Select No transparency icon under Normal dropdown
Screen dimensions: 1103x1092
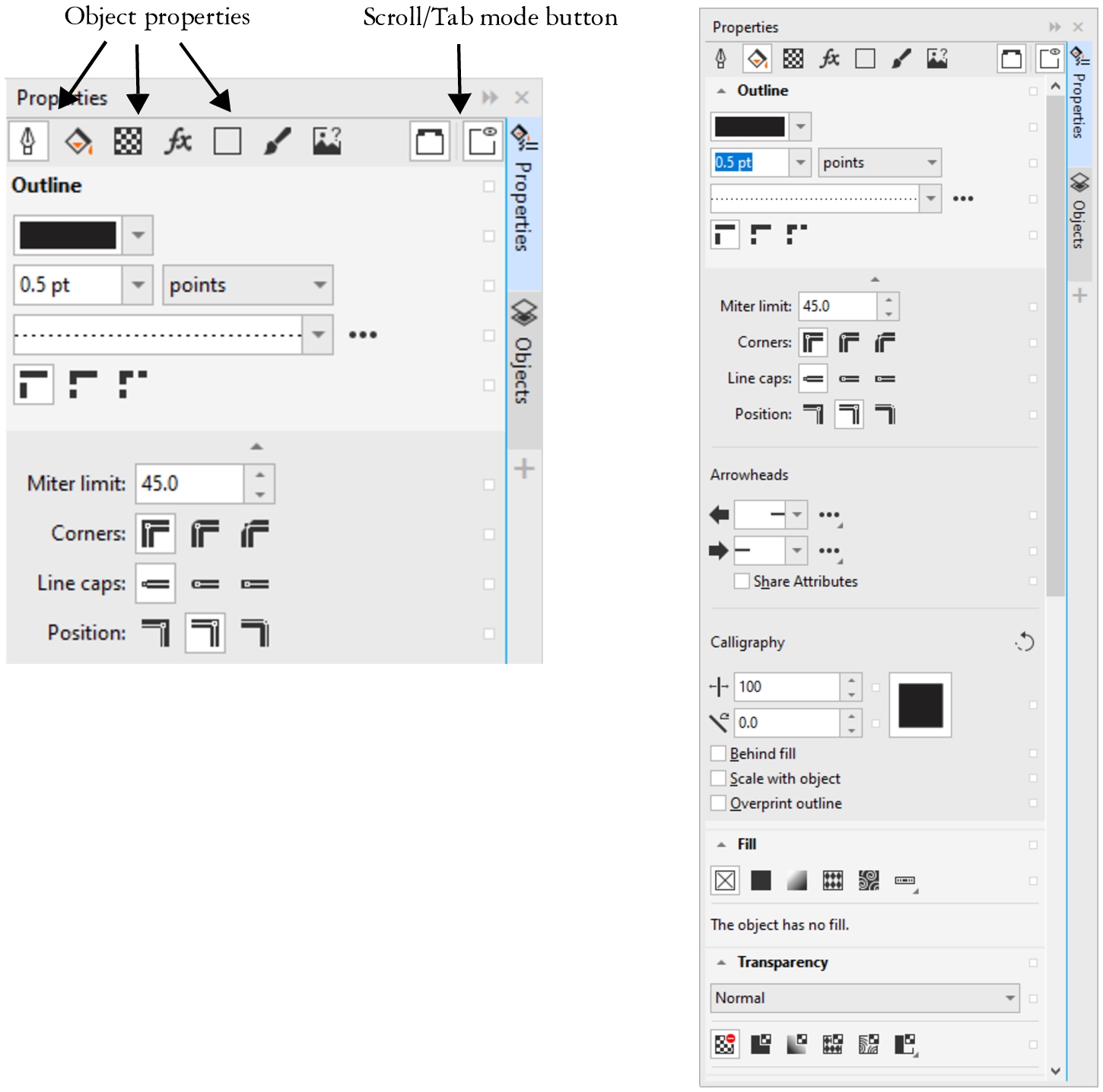pos(725,1044)
